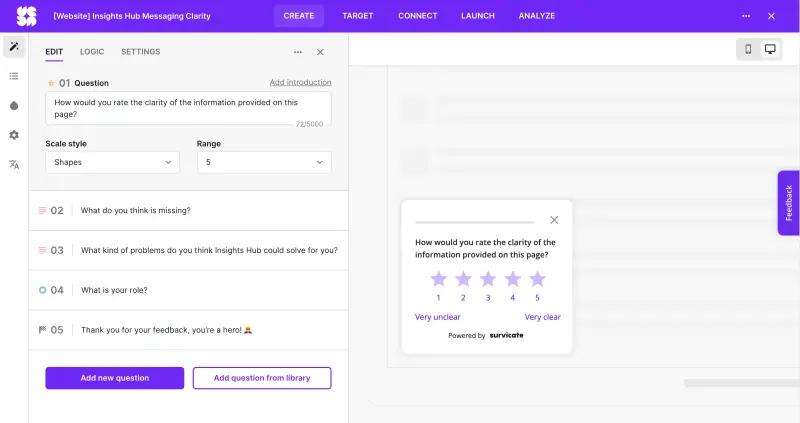Switch preview to mobile device
This screenshot has width=800, height=423.
pos(748,49)
